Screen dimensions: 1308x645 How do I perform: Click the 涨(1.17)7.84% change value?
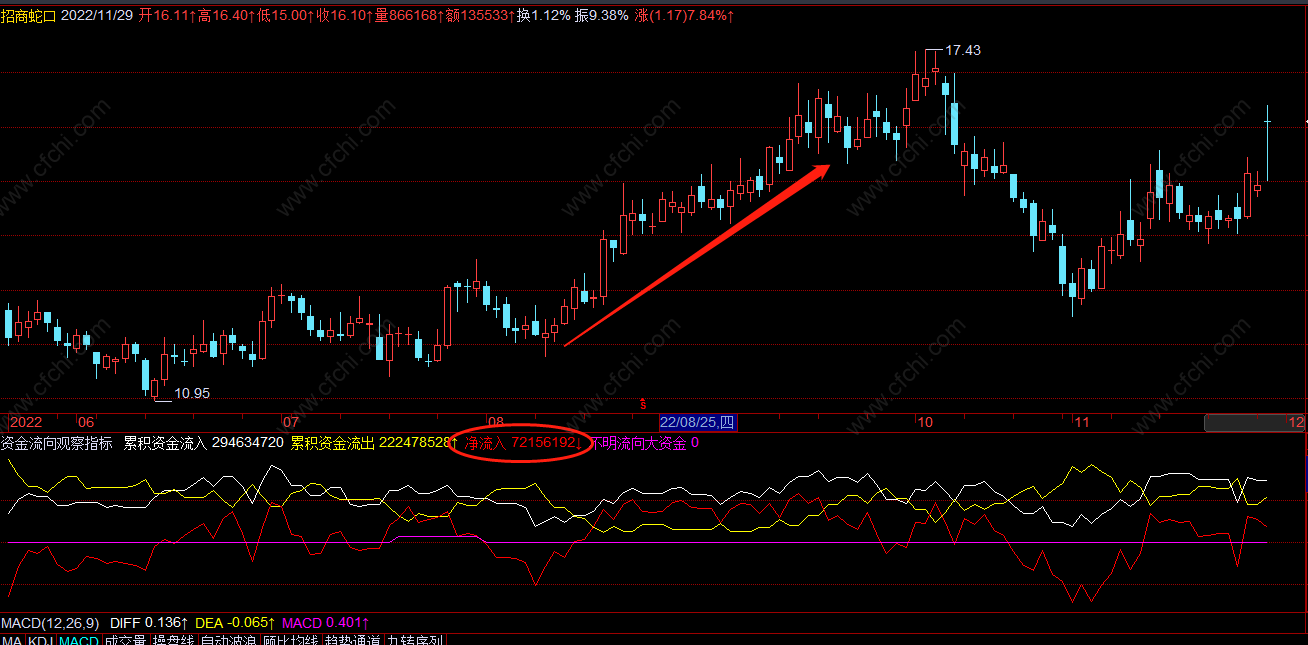coord(685,16)
